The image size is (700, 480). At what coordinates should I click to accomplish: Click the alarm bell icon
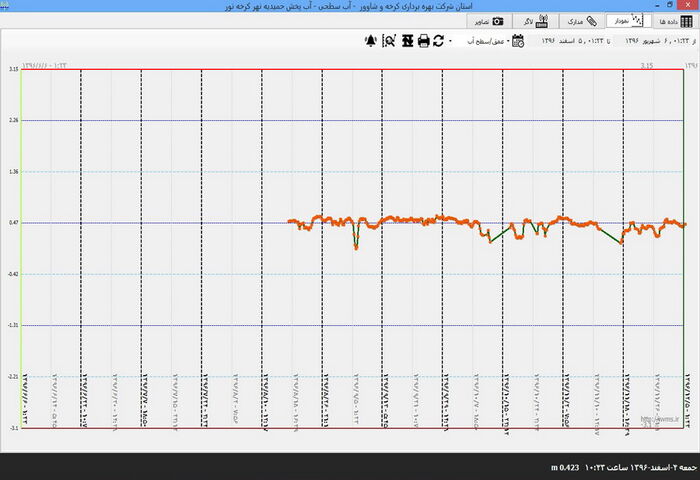coord(371,41)
